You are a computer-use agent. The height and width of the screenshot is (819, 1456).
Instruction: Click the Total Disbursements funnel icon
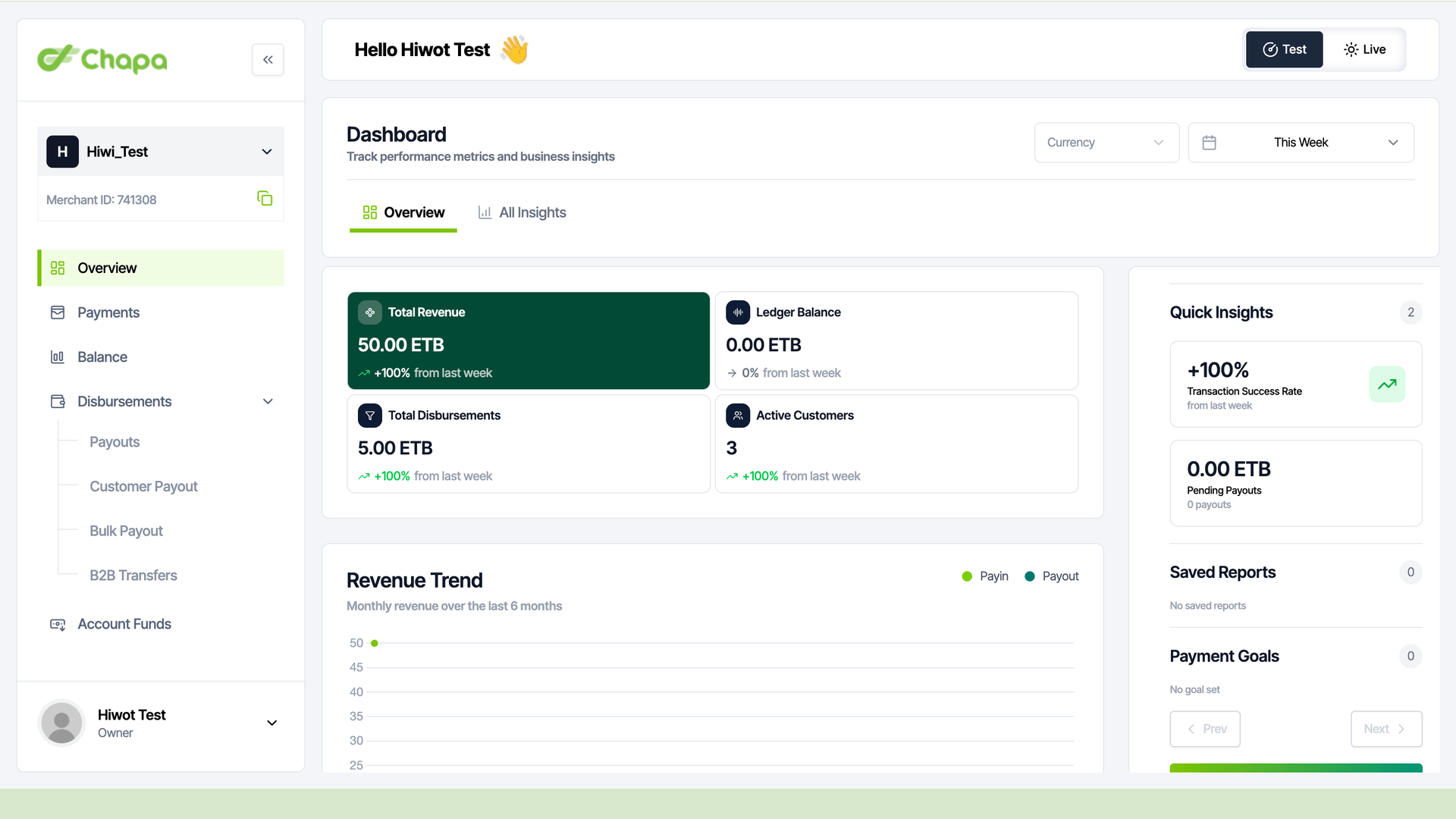pos(370,416)
